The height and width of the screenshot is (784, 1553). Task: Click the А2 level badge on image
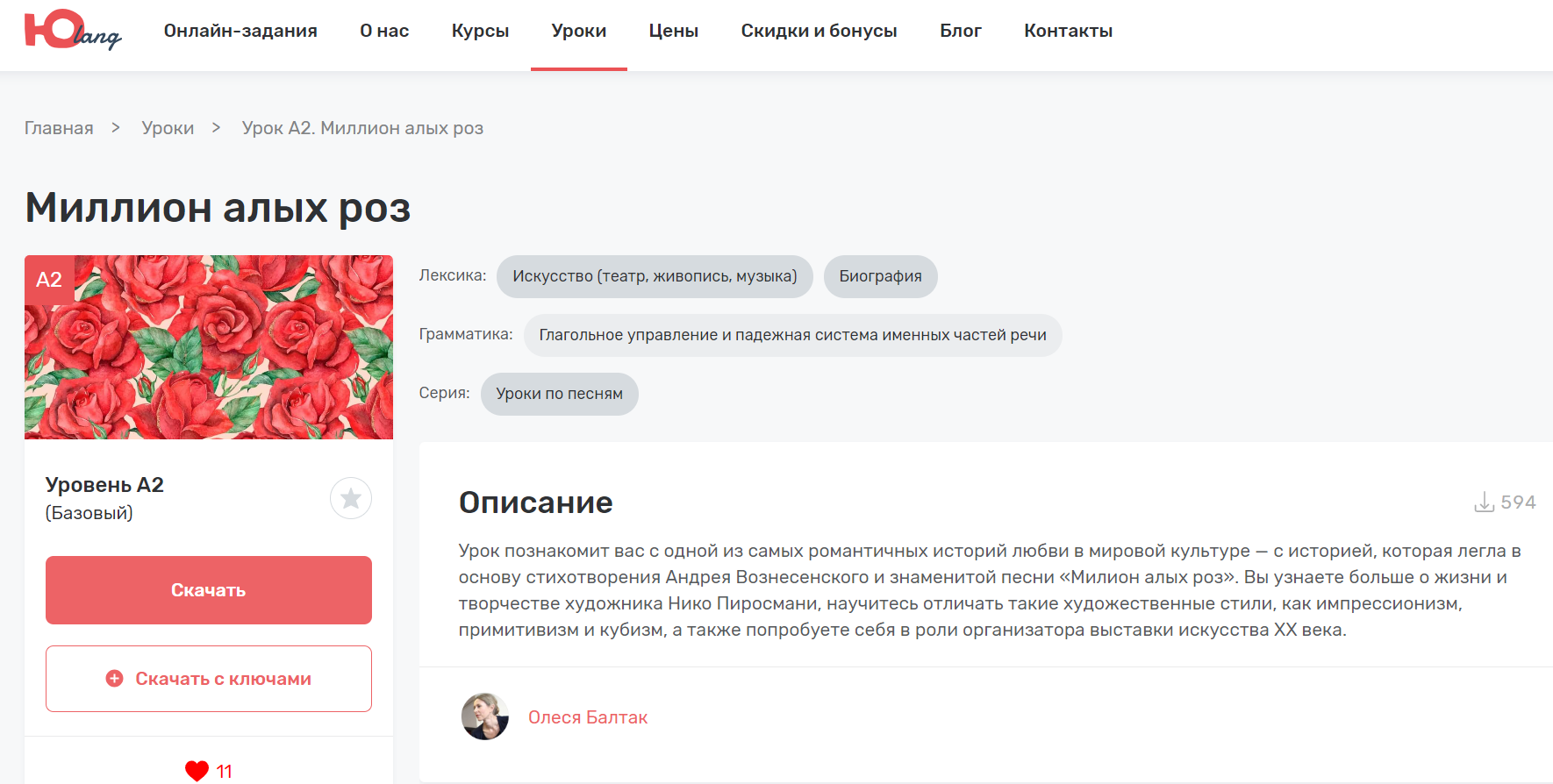(49, 280)
